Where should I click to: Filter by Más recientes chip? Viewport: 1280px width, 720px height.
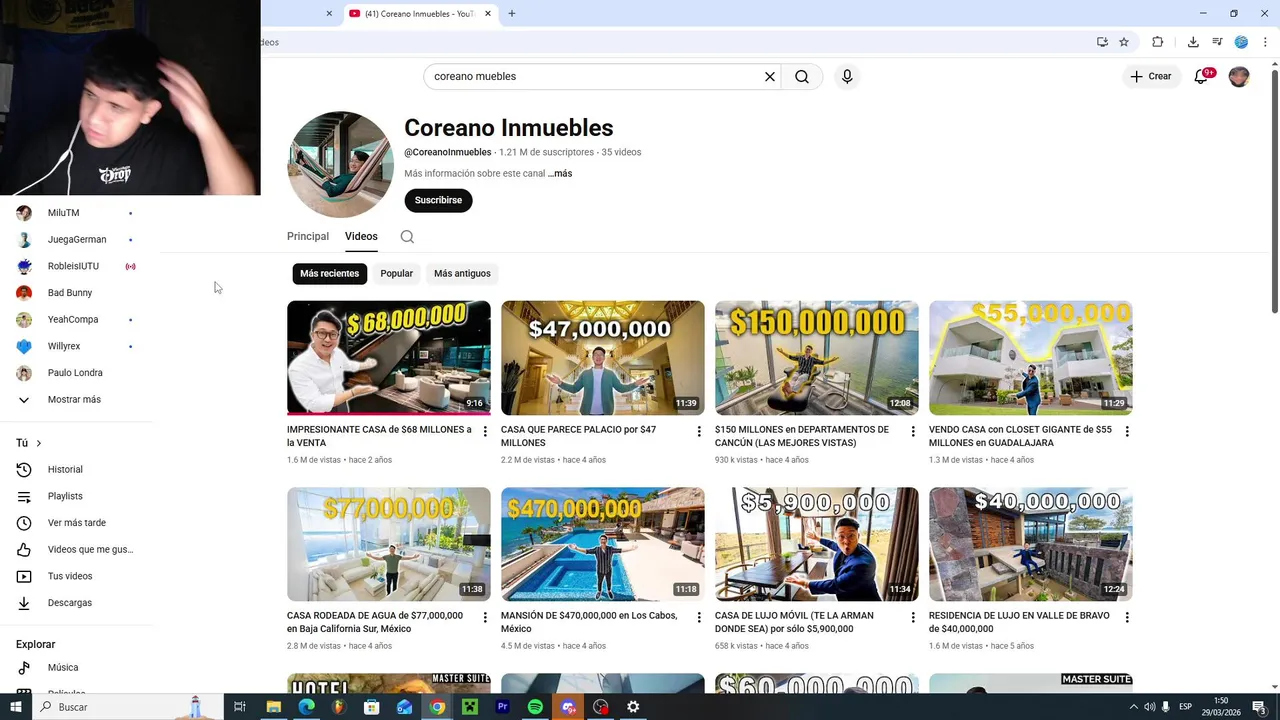coord(329,273)
